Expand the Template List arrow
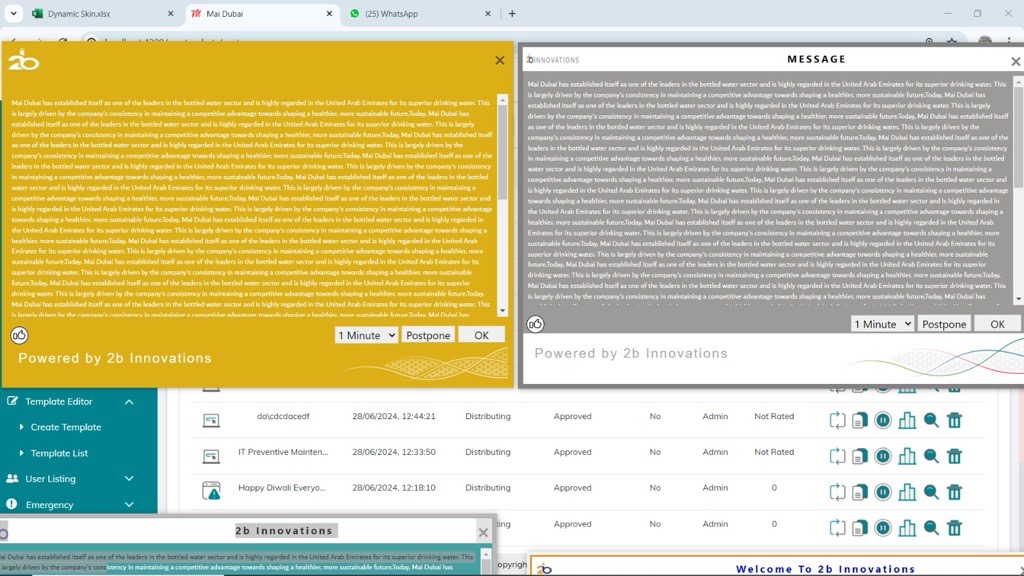 tap(22, 453)
